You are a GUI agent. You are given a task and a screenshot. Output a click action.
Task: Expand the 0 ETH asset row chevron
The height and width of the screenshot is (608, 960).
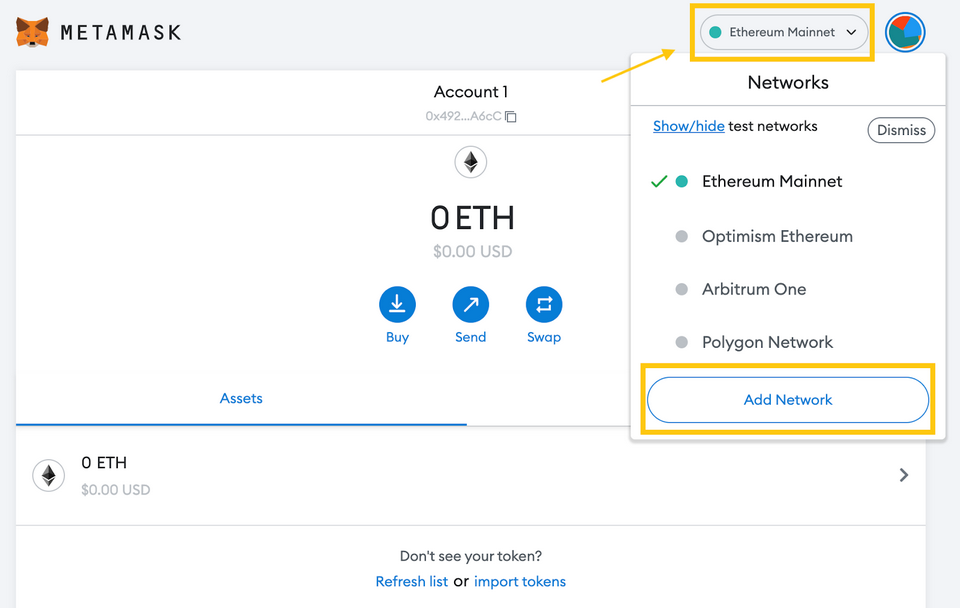pyautogui.click(x=904, y=475)
